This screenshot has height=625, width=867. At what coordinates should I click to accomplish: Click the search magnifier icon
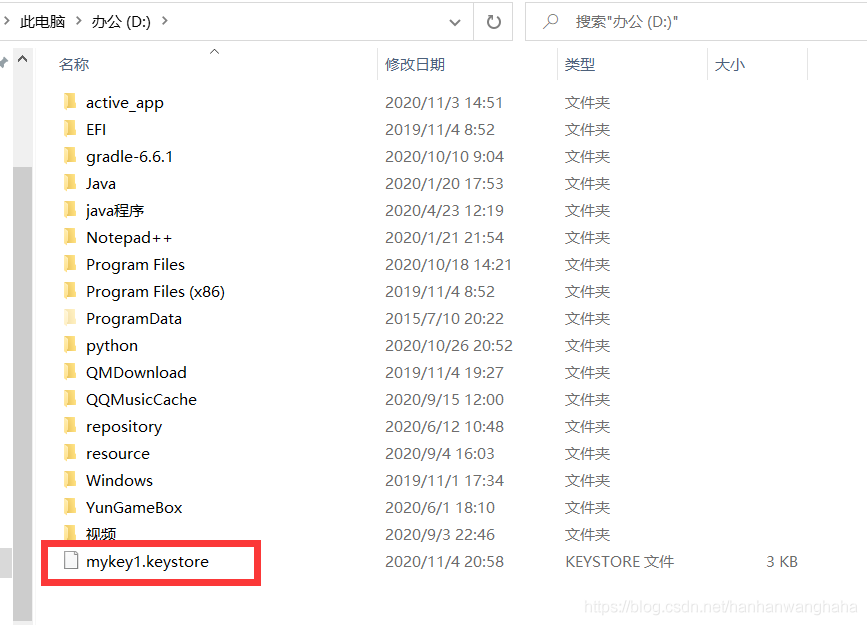pyautogui.click(x=550, y=22)
